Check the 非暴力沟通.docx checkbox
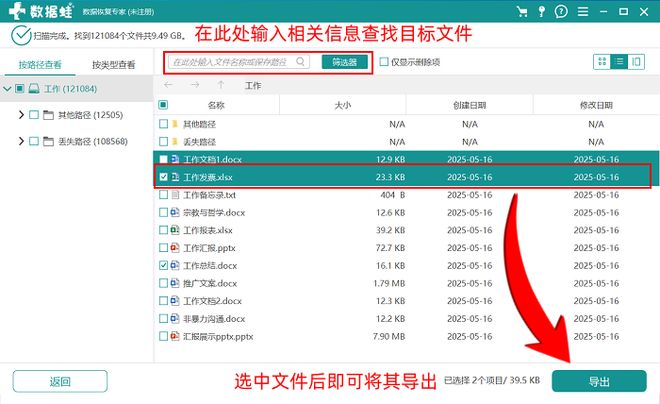 coord(163,319)
